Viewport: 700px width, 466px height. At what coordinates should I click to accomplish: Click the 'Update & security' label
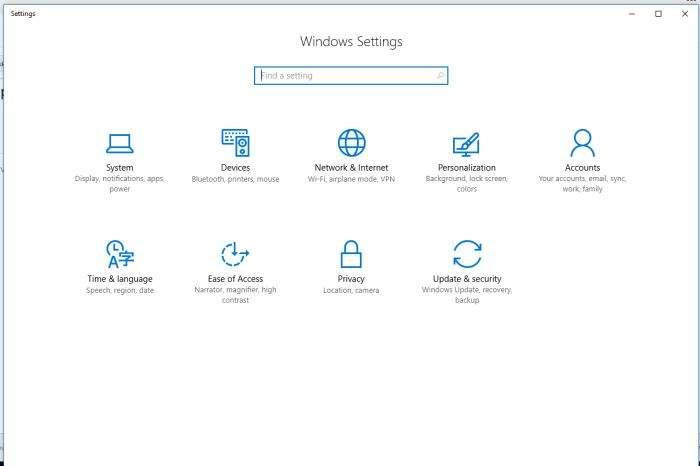tap(467, 279)
